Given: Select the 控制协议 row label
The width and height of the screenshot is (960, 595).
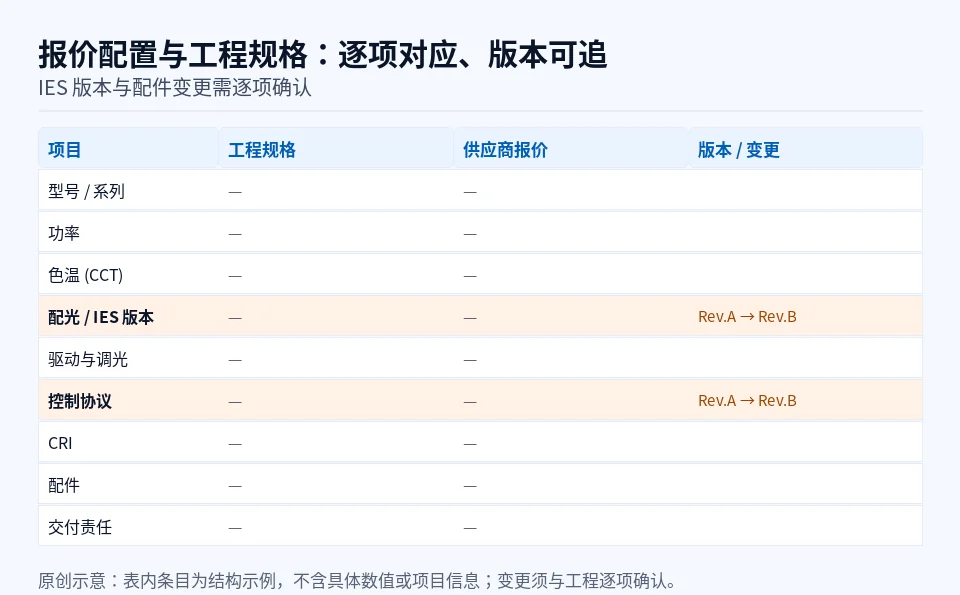Looking at the screenshot, I should (80, 401).
